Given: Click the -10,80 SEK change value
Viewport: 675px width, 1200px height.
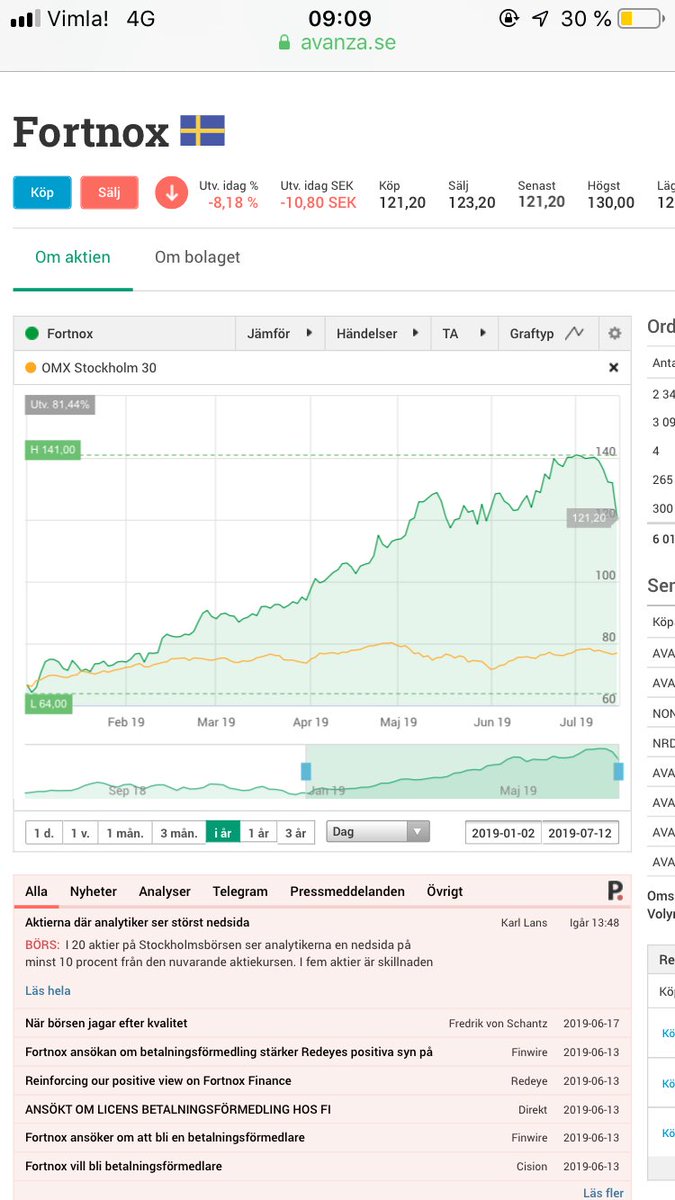Looking at the screenshot, I should point(319,202).
